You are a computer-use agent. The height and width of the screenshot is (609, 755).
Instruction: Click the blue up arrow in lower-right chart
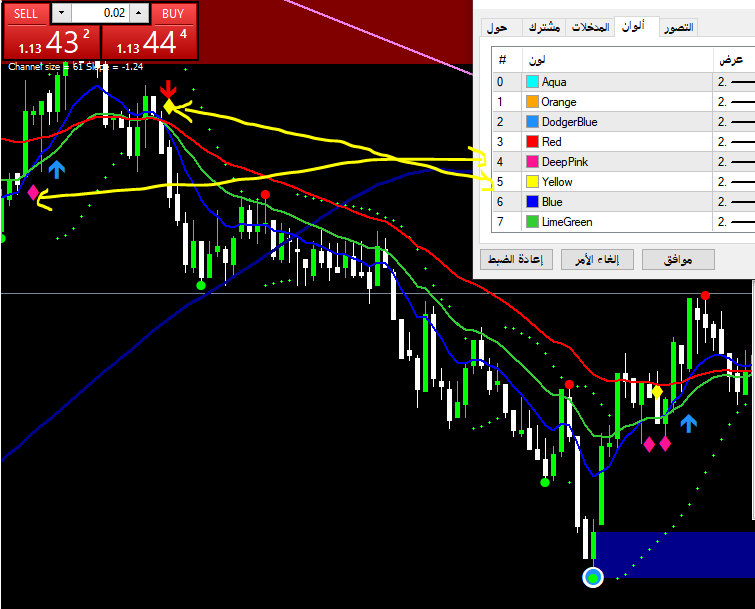point(688,423)
